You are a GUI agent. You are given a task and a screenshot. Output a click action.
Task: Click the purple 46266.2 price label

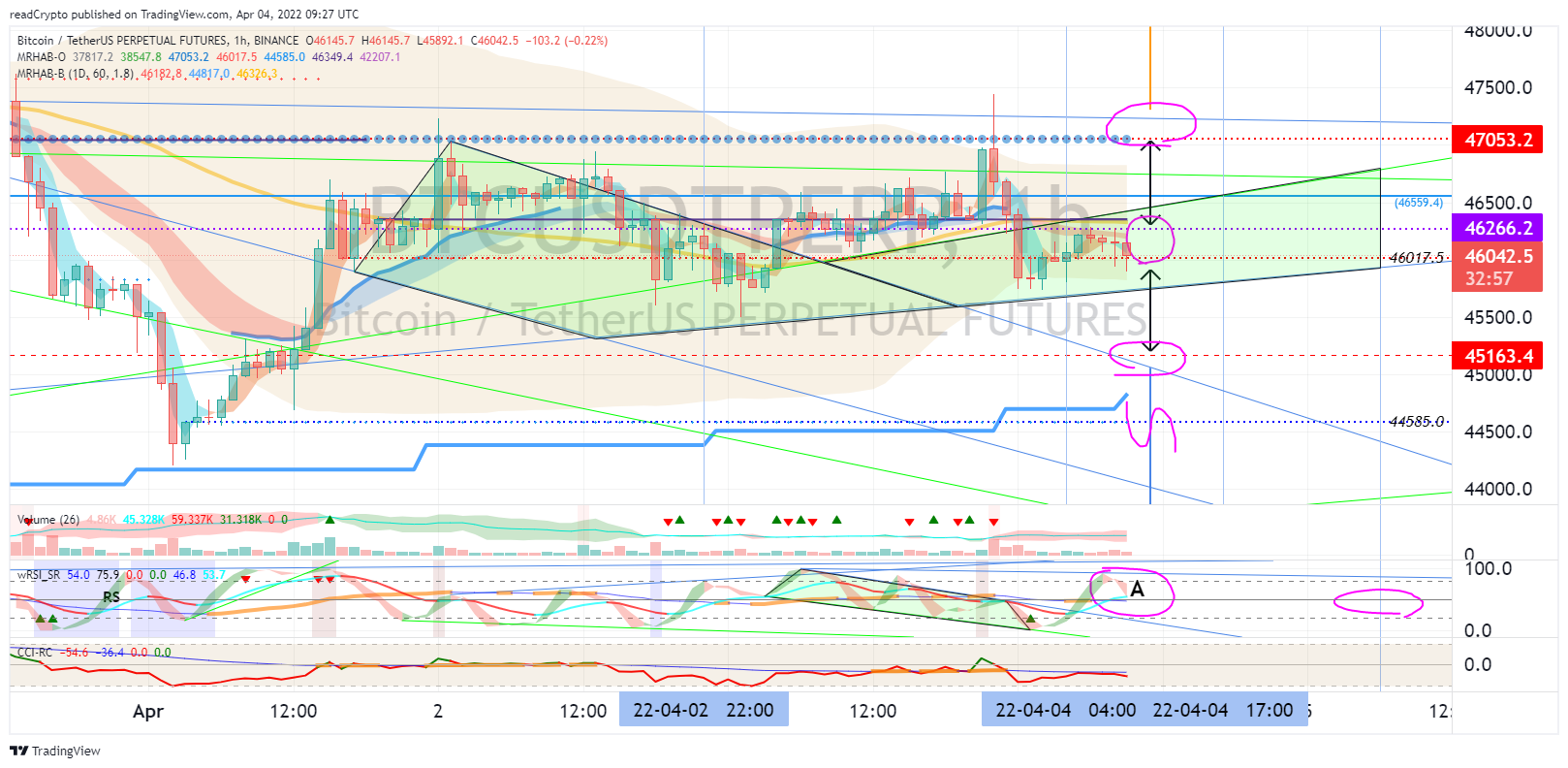(1497, 229)
